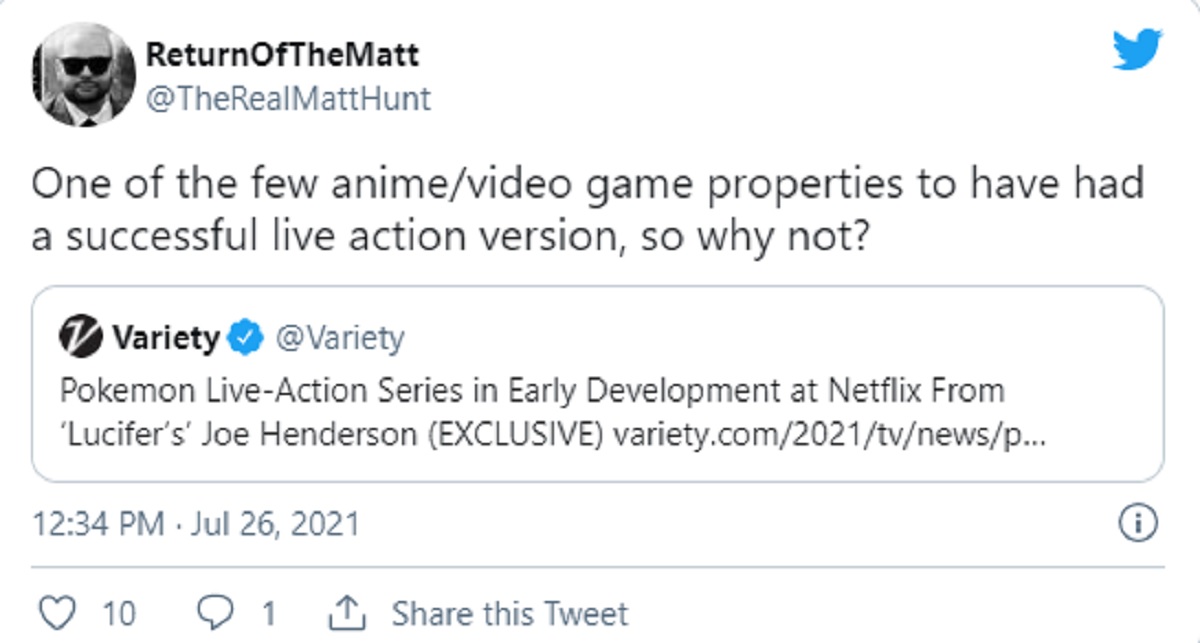
Task: Open the quoted Pokemon Live-Action Series headline
Action: [x=530, y=389]
